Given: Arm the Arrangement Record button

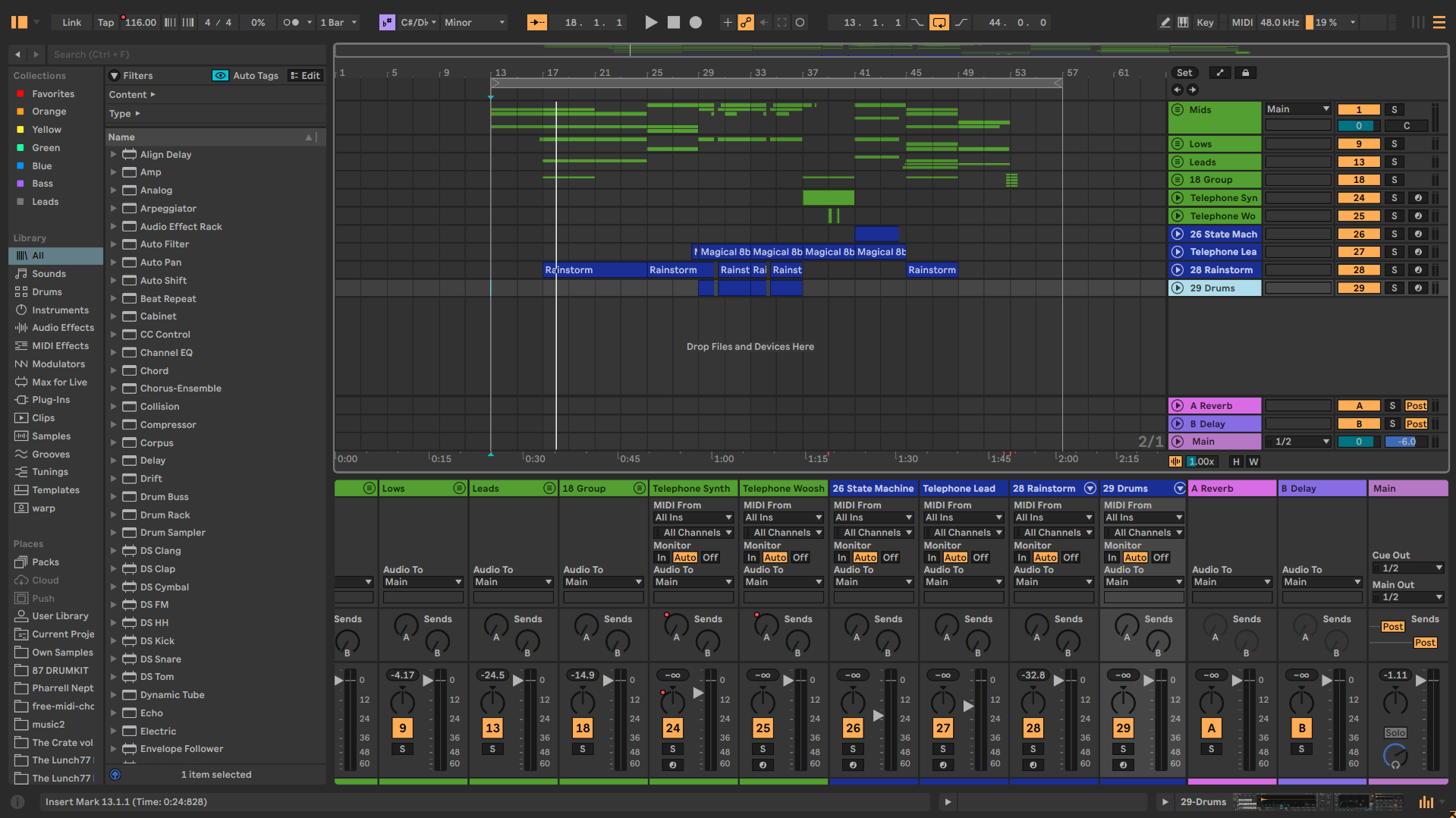Looking at the screenshot, I should (x=695, y=22).
